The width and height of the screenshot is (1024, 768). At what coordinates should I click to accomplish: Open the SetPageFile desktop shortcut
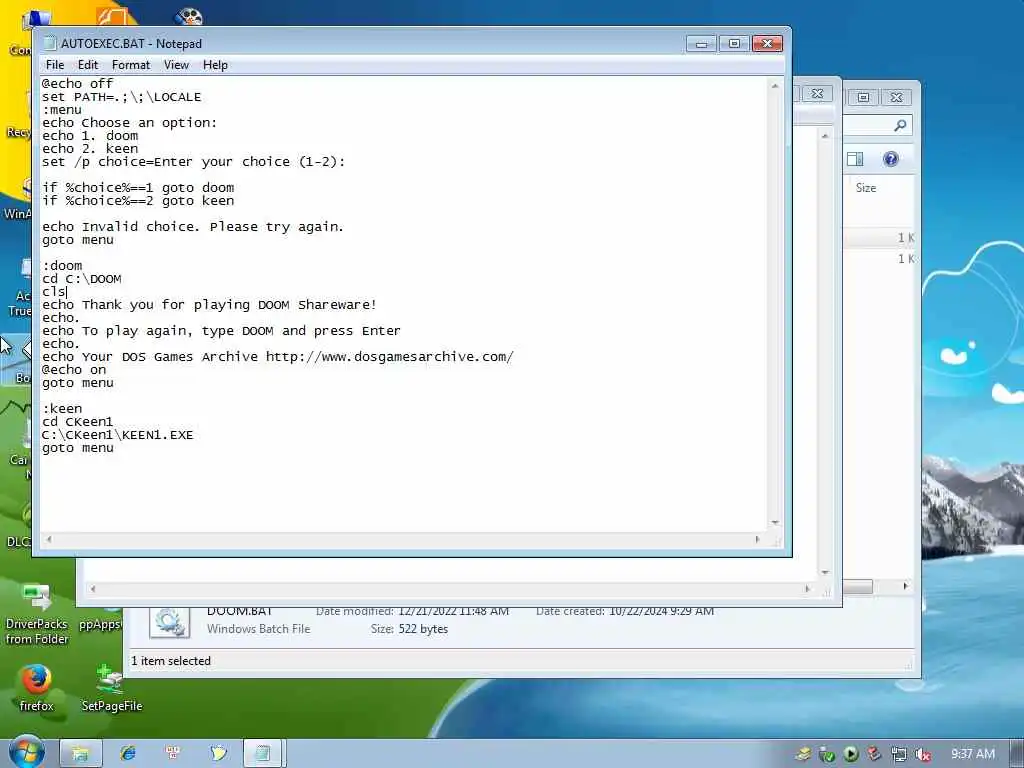point(112,688)
